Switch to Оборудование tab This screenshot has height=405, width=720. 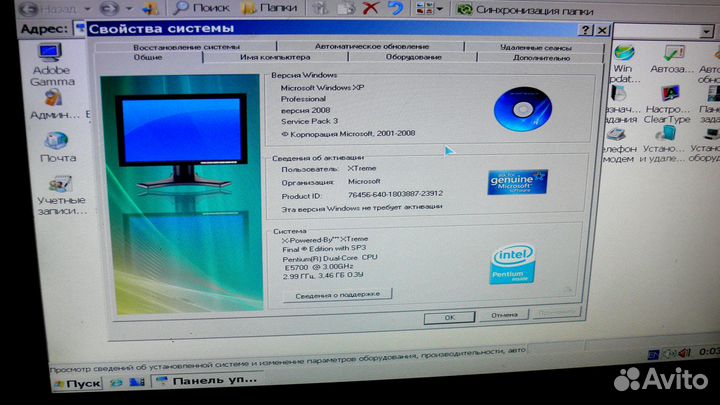pyautogui.click(x=413, y=57)
